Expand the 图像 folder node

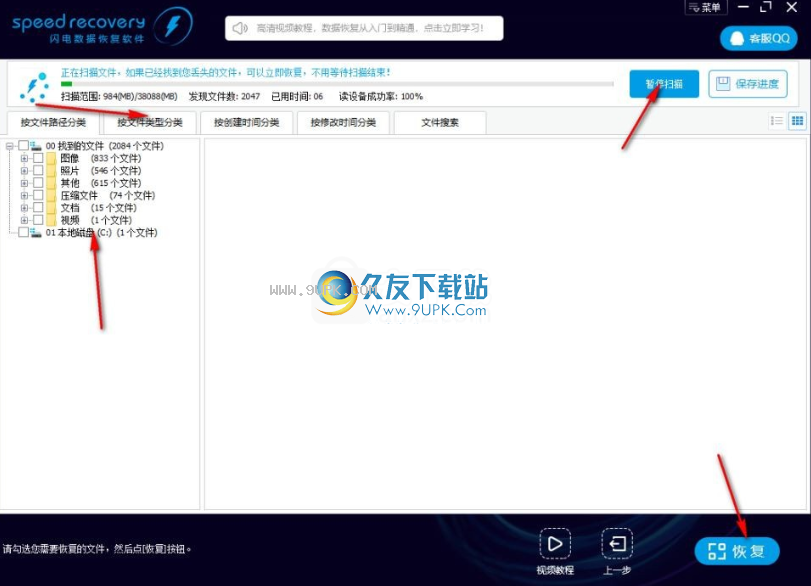[24, 158]
